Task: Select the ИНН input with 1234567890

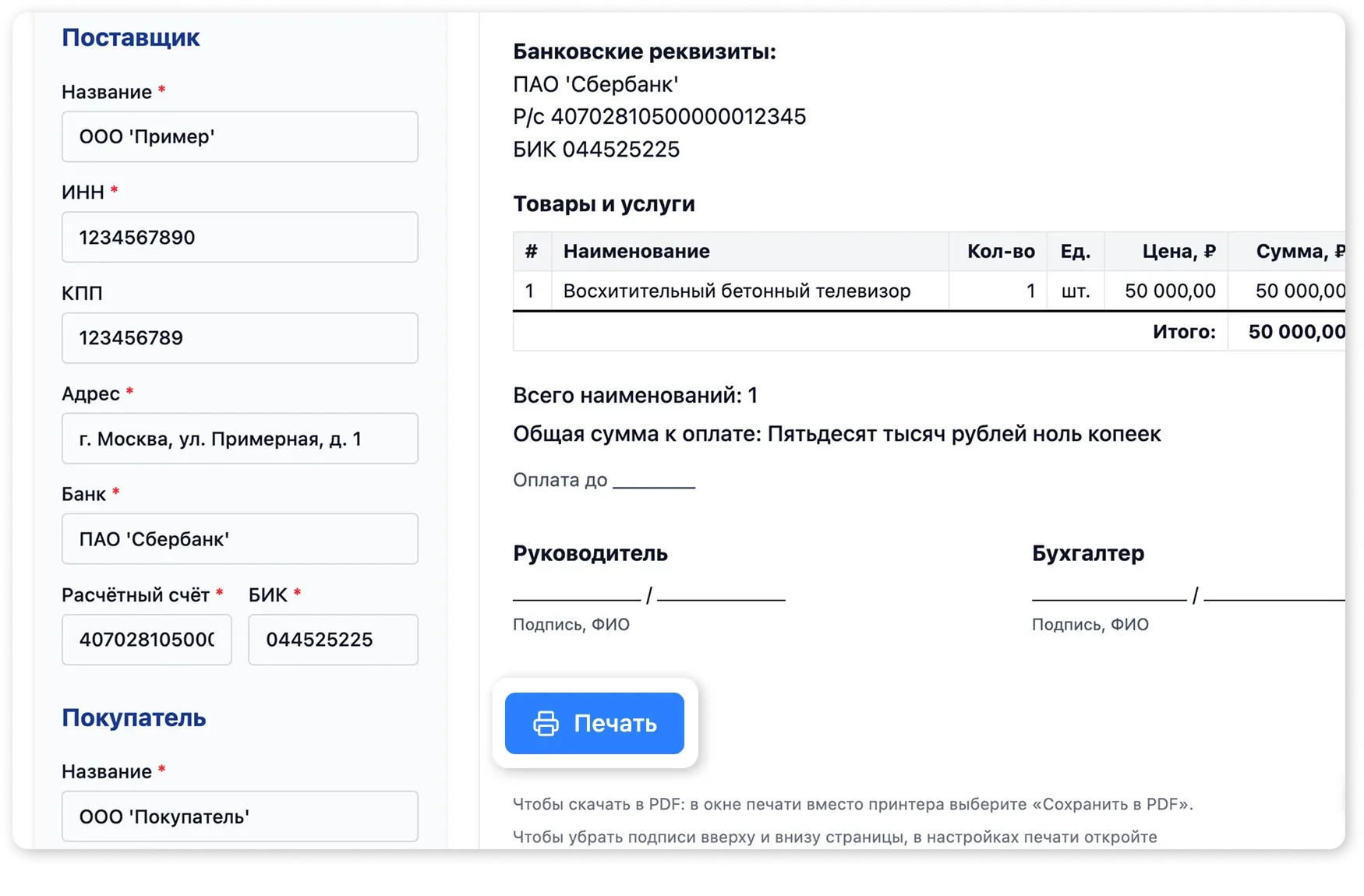Action: tap(239, 237)
